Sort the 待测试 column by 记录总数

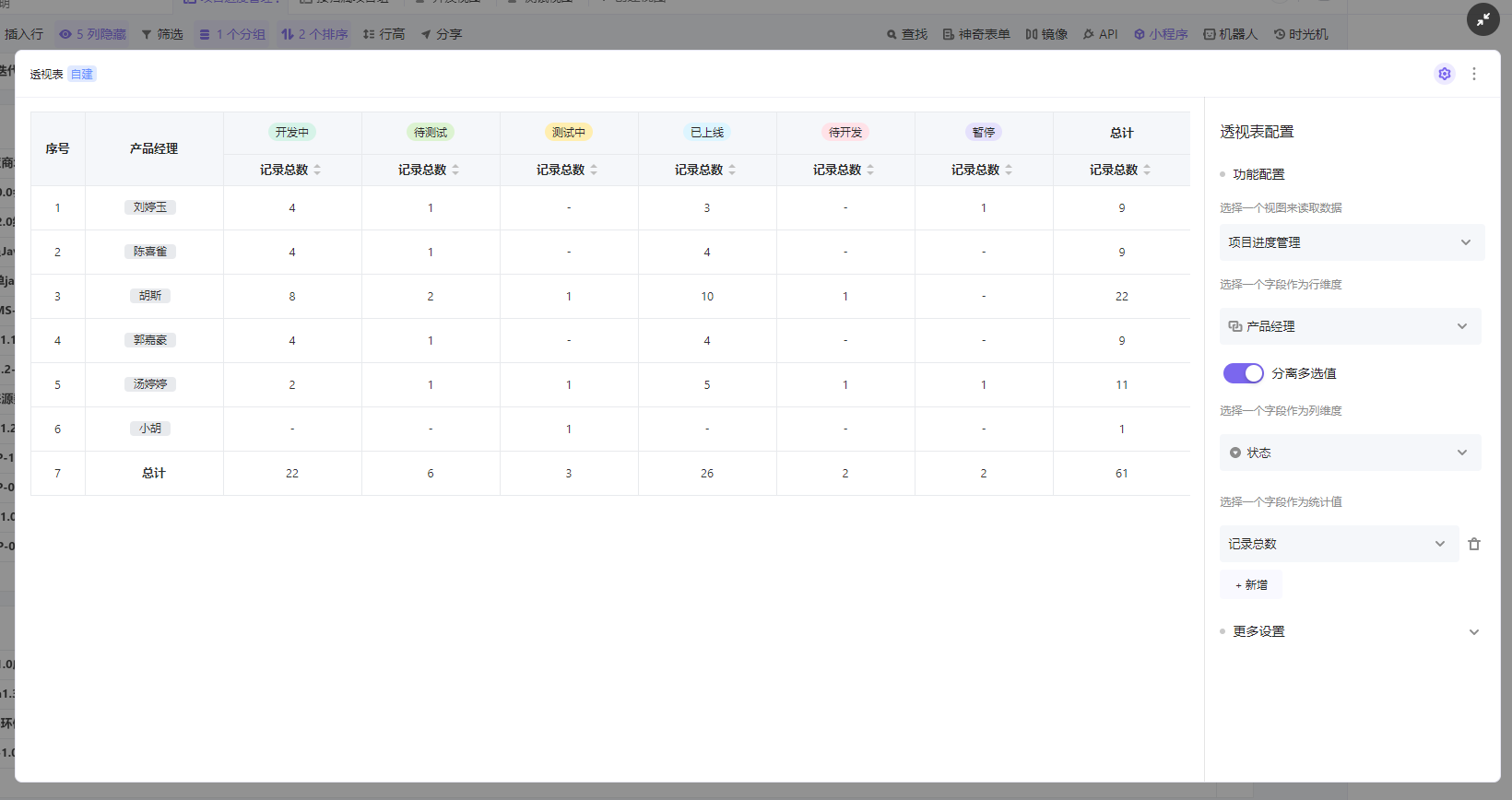(455, 170)
